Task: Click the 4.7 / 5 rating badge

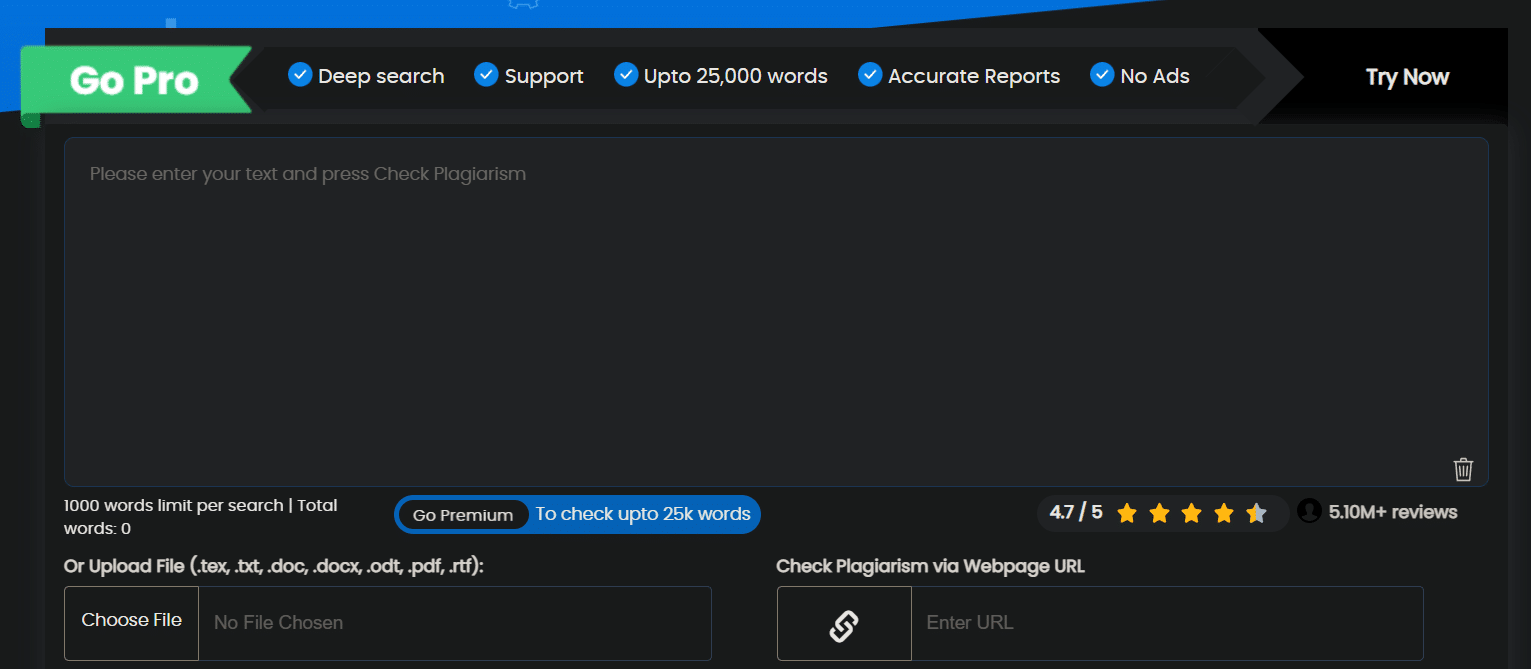Action: [1076, 512]
